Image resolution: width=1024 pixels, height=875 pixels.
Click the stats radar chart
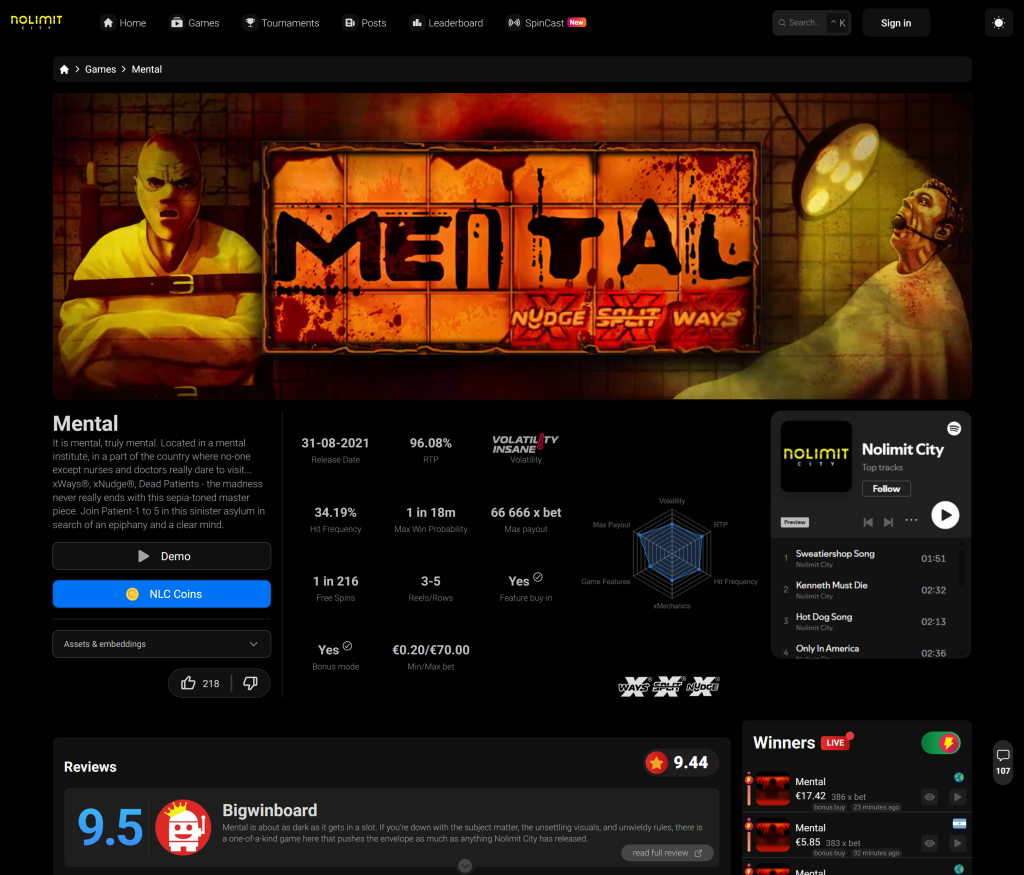tap(671, 554)
